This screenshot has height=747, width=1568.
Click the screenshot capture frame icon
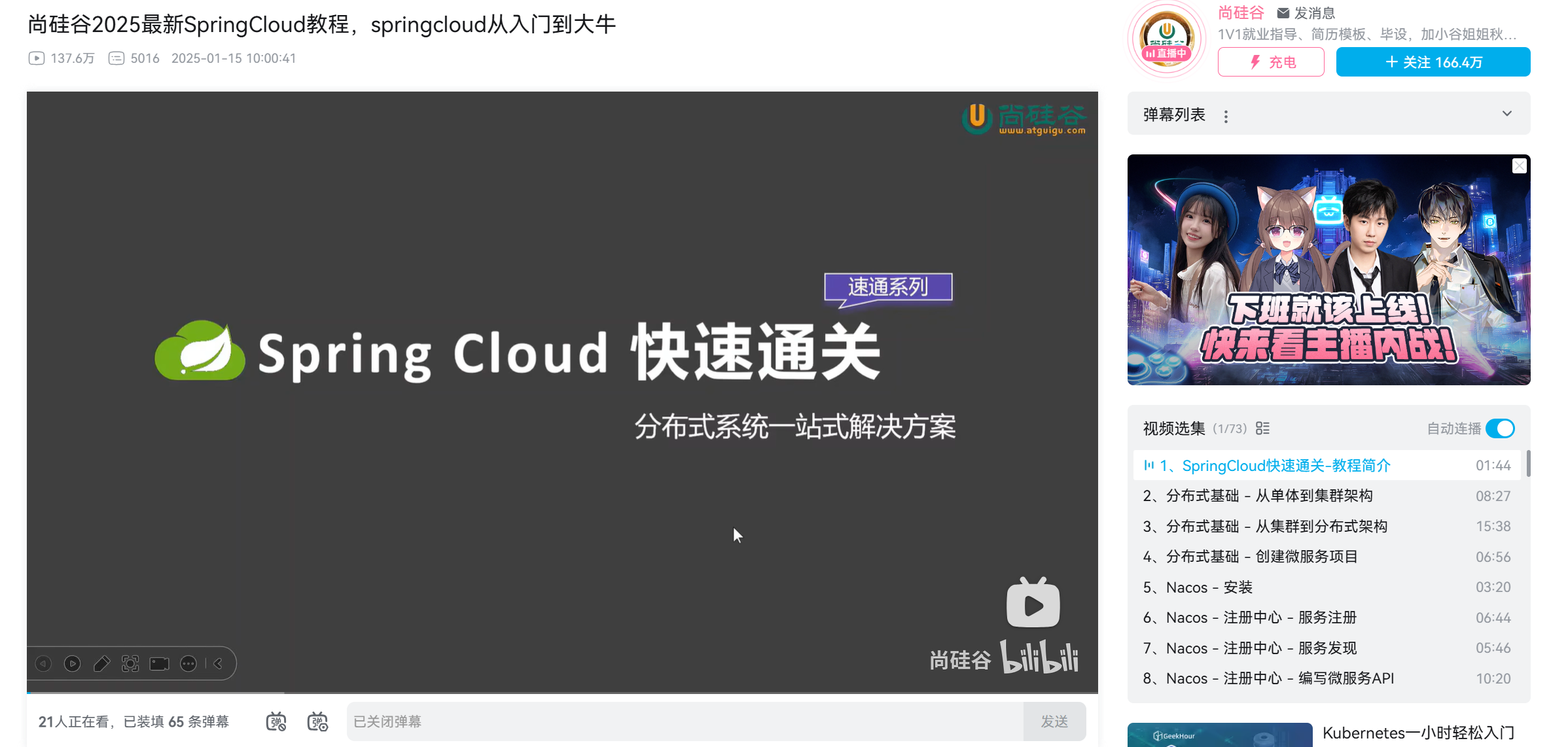coord(130,664)
